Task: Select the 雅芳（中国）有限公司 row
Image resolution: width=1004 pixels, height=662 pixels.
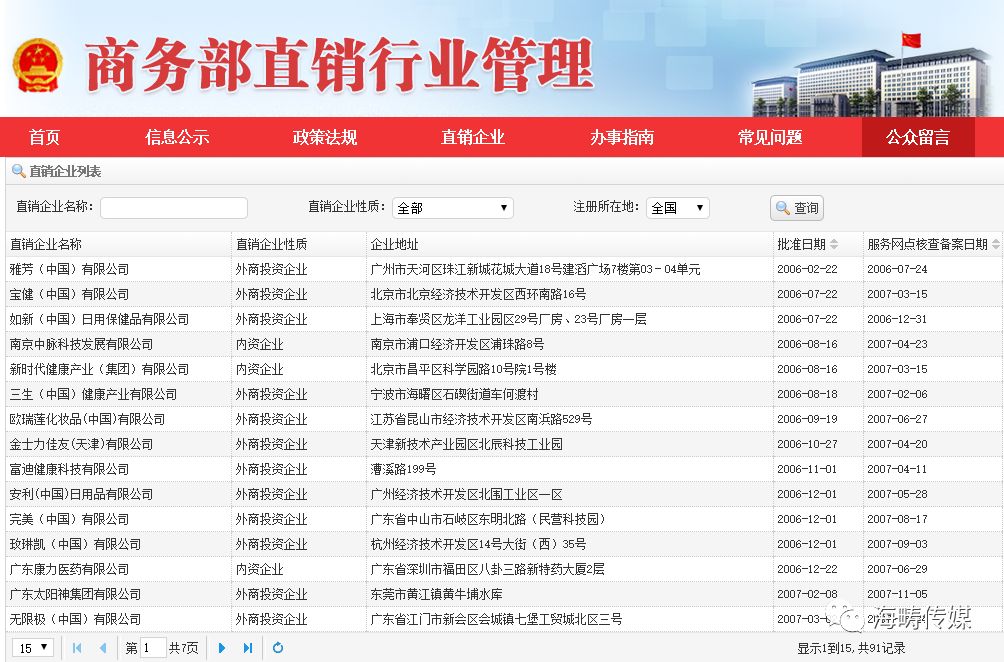Action: pos(70,269)
